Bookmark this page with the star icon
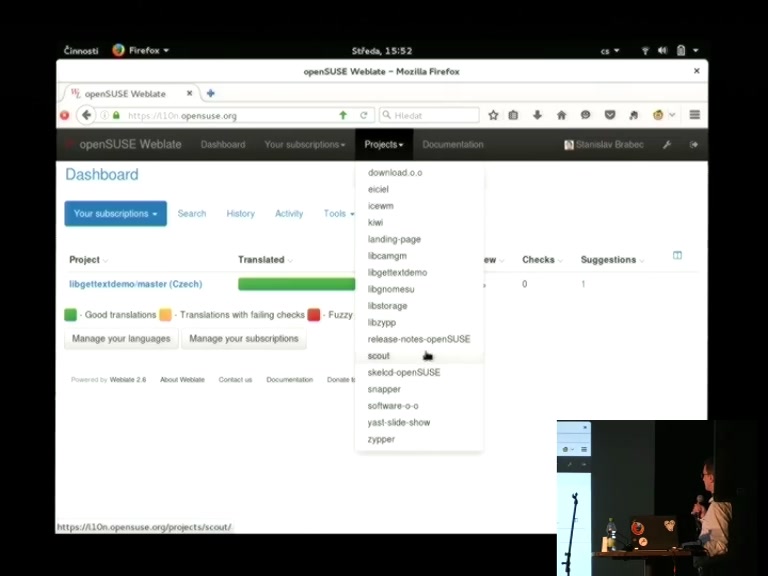Image resolution: width=768 pixels, height=576 pixels. pos(493,115)
